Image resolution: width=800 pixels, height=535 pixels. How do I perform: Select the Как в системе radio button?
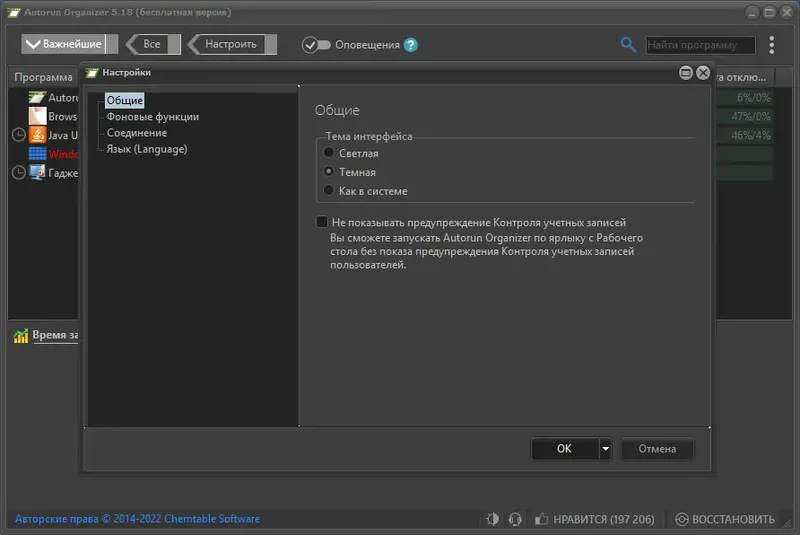(329, 190)
